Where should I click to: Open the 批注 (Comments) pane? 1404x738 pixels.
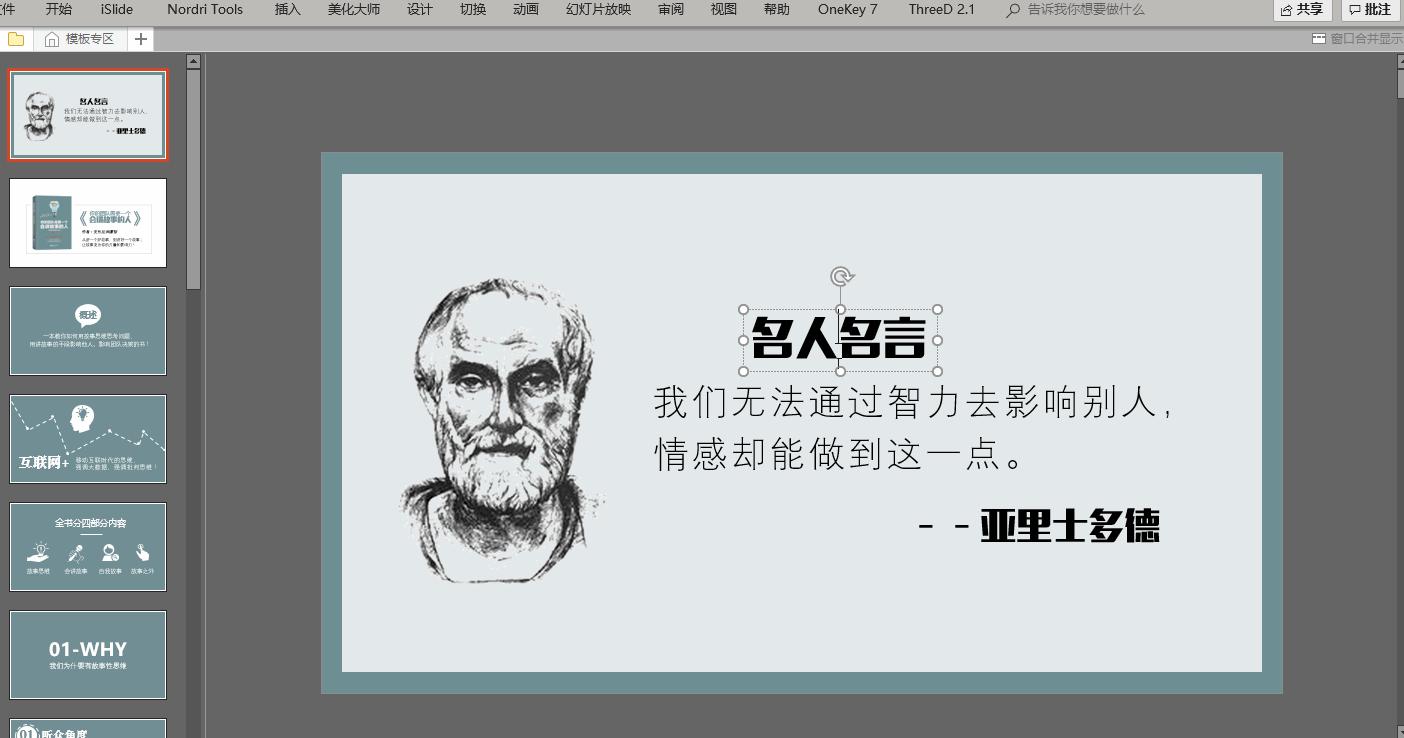click(x=1369, y=10)
